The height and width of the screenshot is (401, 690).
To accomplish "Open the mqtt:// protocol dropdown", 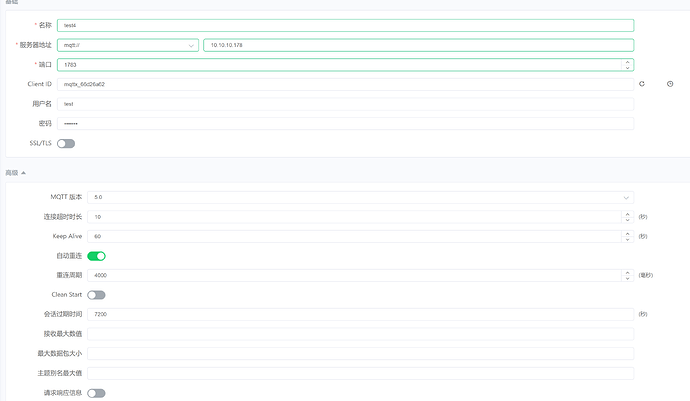I will [128, 45].
